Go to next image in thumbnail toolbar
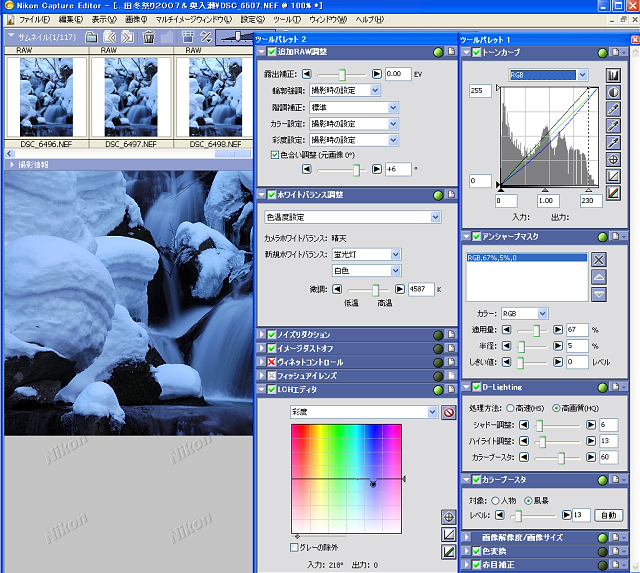Viewport: 640px width, 573px height. (127, 38)
